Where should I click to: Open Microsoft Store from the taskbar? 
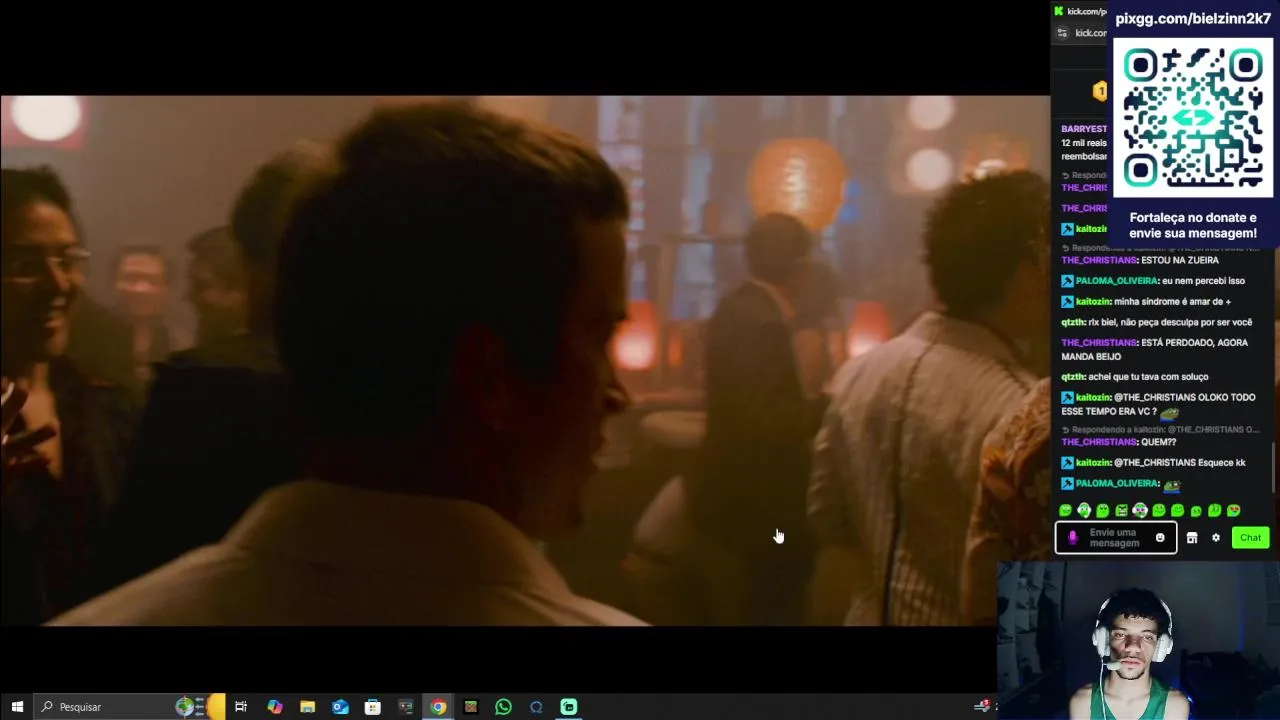click(373, 707)
